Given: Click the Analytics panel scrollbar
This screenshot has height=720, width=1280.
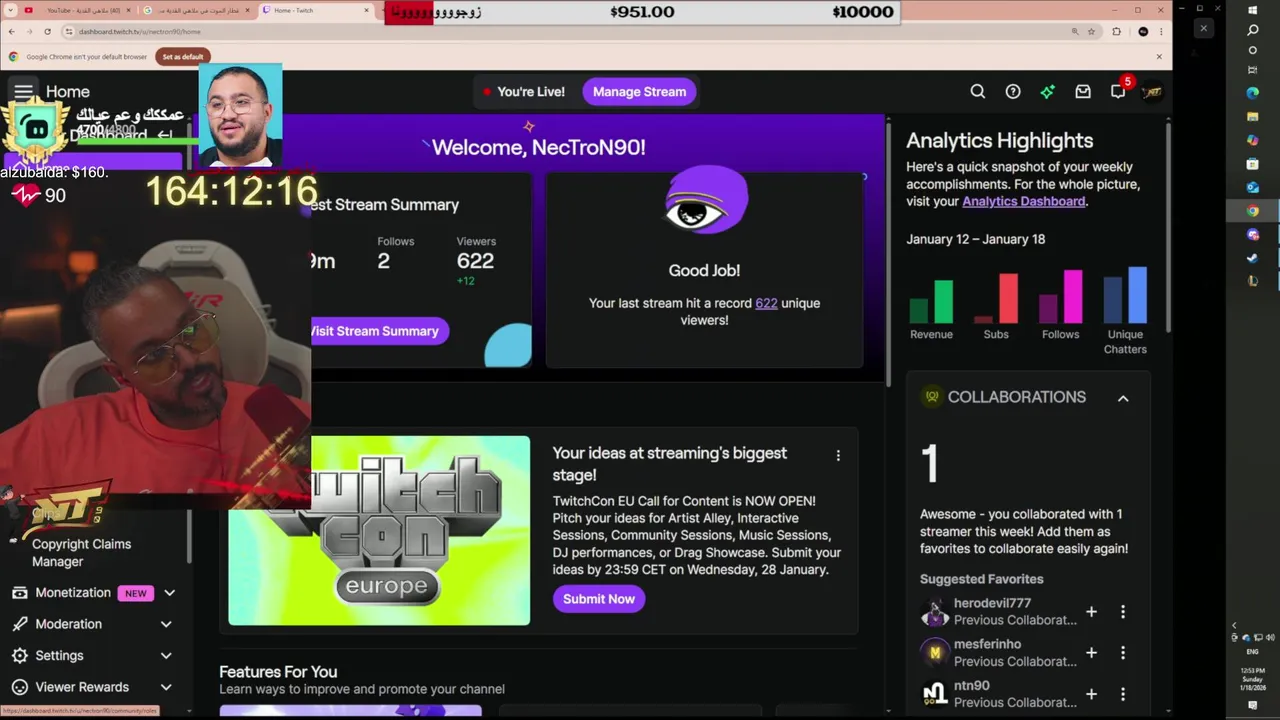Looking at the screenshot, I should pyautogui.click(x=1168, y=228).
